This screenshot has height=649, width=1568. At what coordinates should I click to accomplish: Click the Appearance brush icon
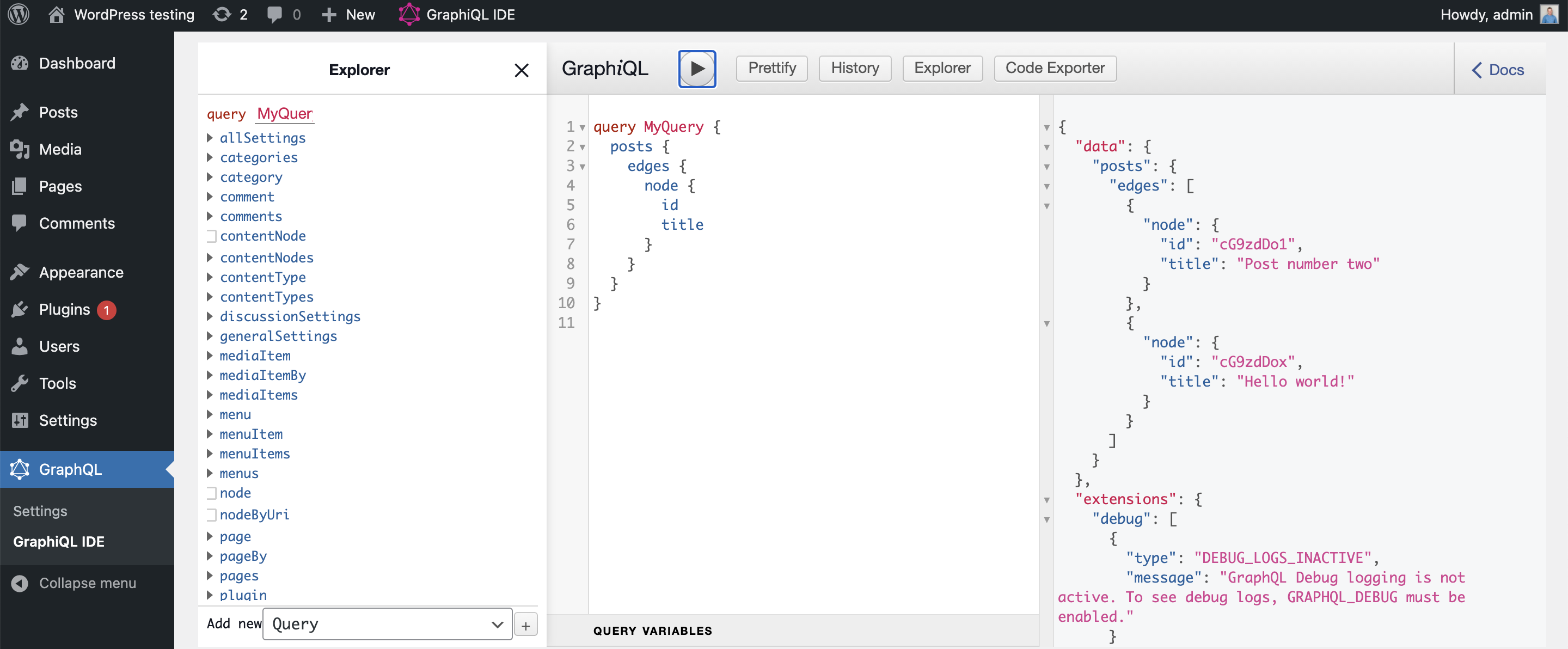[20, 272]
